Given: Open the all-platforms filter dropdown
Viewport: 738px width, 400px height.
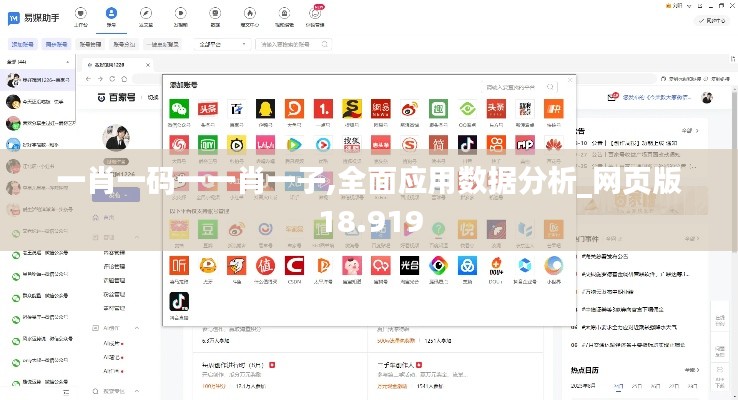Looking at the screenshot, I should [x=222, y=44].
